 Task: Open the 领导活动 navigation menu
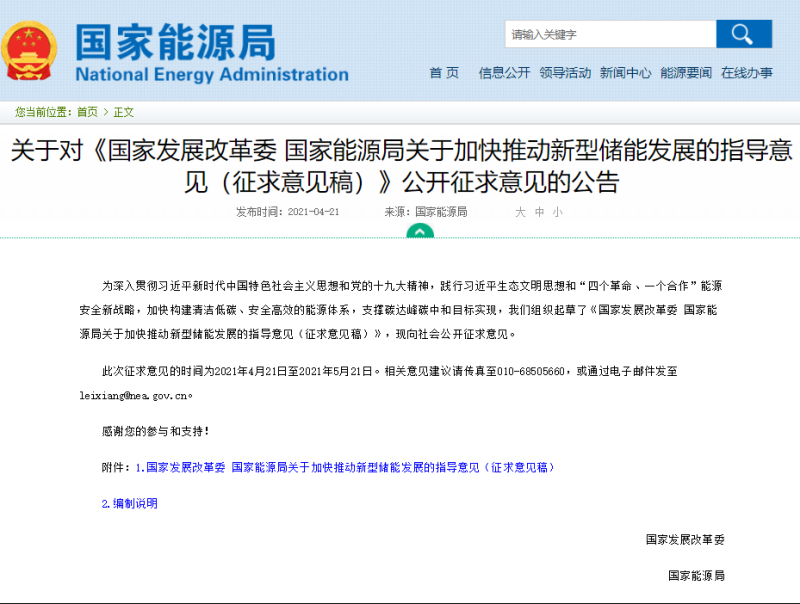click(x=565, y=73)
